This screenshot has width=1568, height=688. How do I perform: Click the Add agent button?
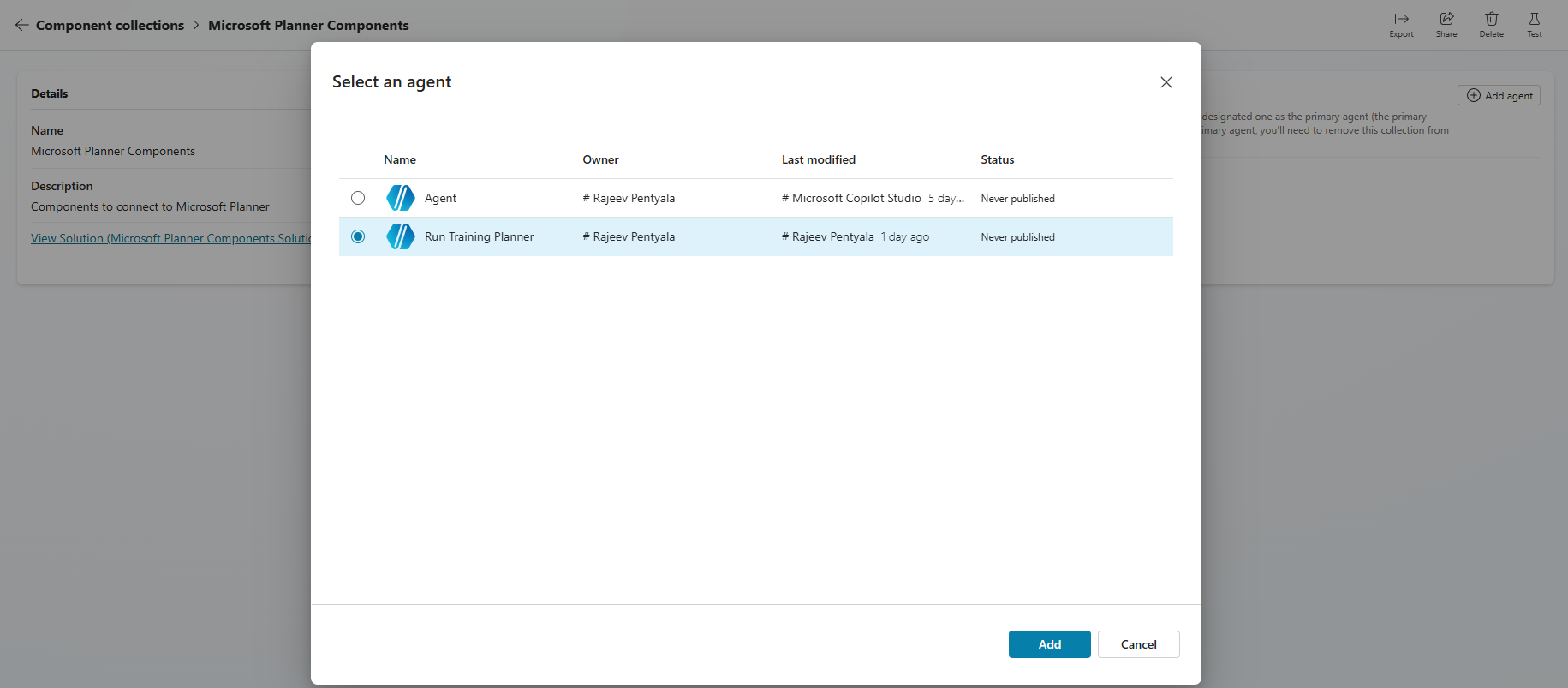point(1499,95)
